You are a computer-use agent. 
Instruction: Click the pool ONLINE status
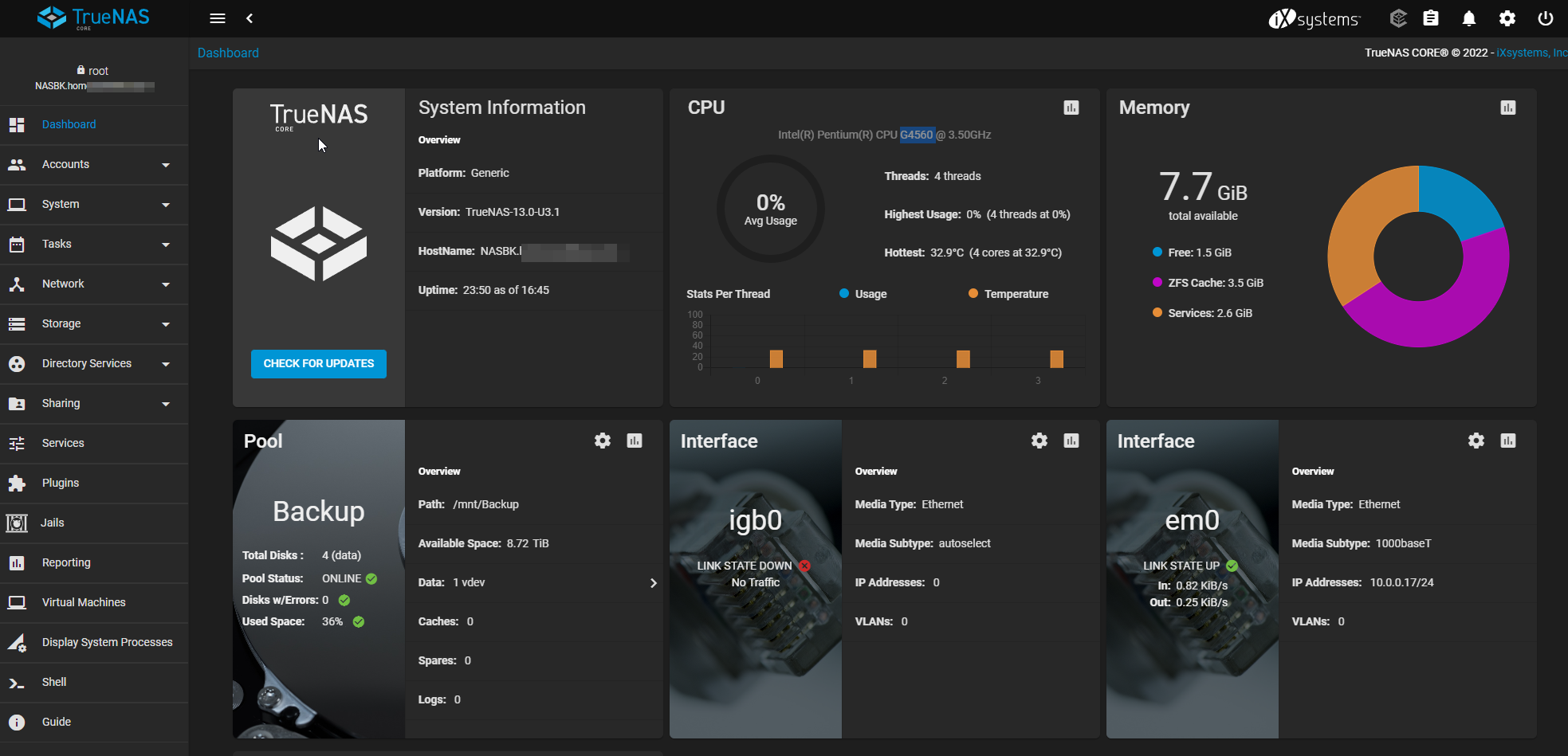[342, 578]
